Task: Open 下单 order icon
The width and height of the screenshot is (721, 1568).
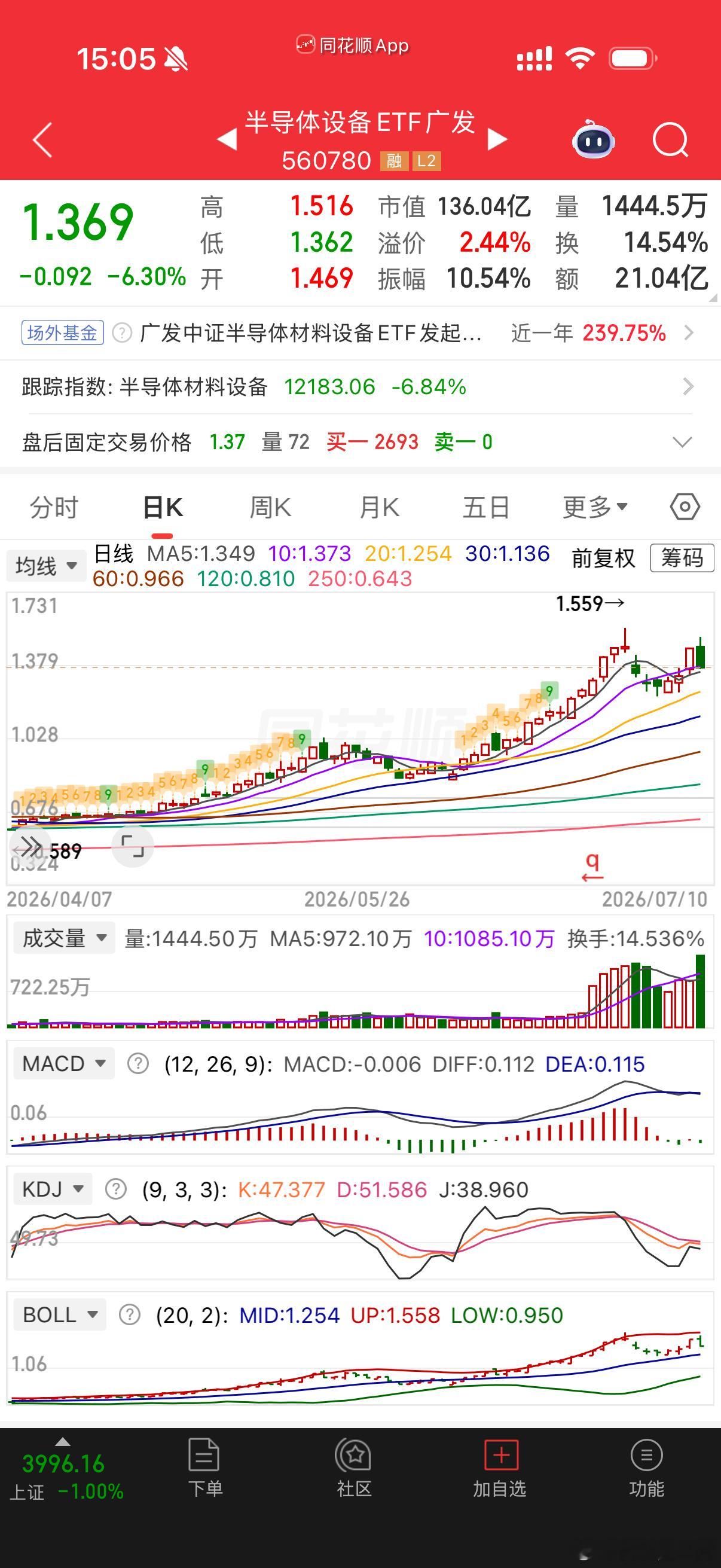Action: [204, 1468]
